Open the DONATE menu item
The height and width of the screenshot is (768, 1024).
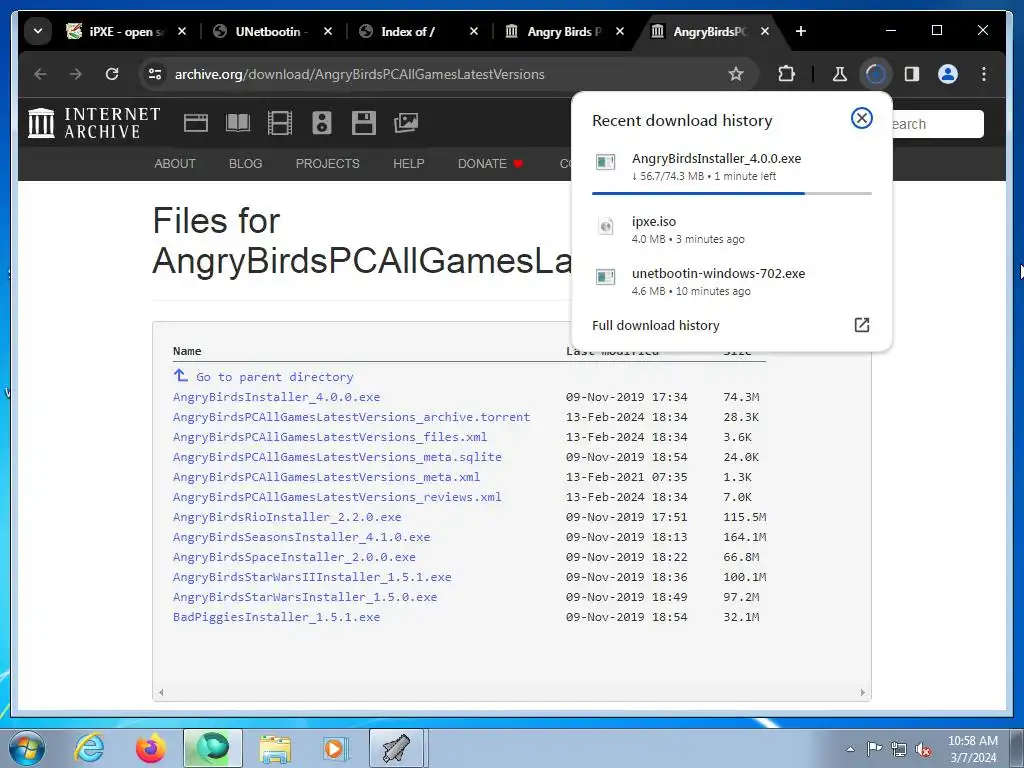(x=490, y=164)
